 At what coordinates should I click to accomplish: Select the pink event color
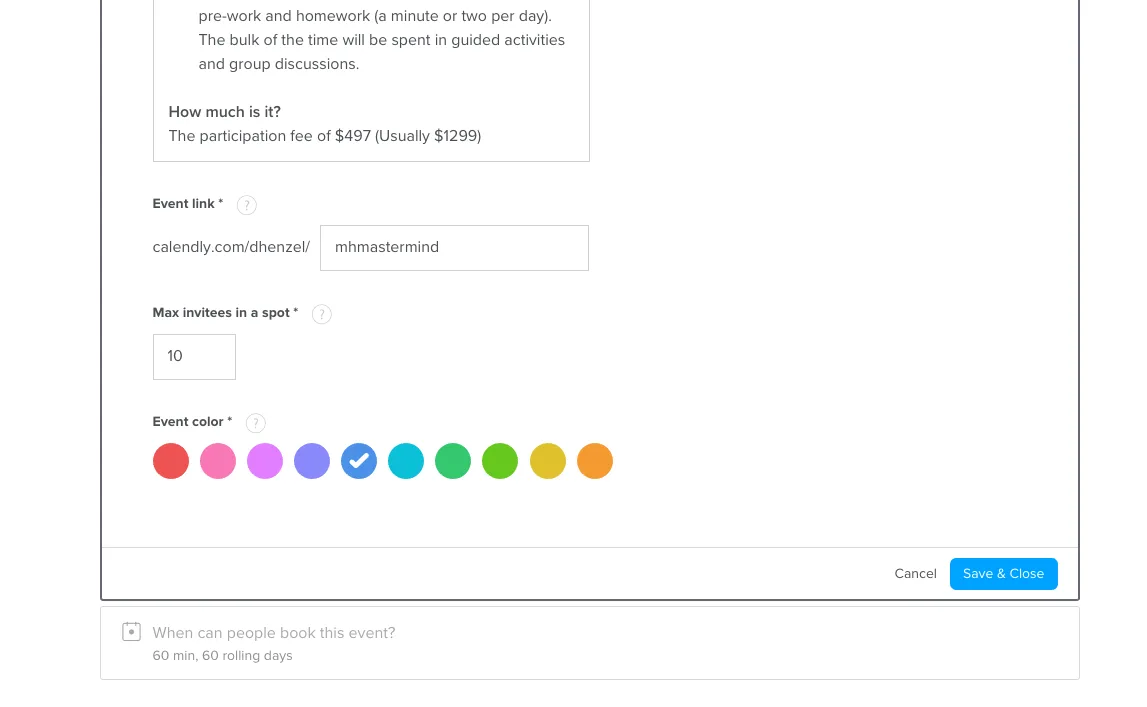point(218,461)
